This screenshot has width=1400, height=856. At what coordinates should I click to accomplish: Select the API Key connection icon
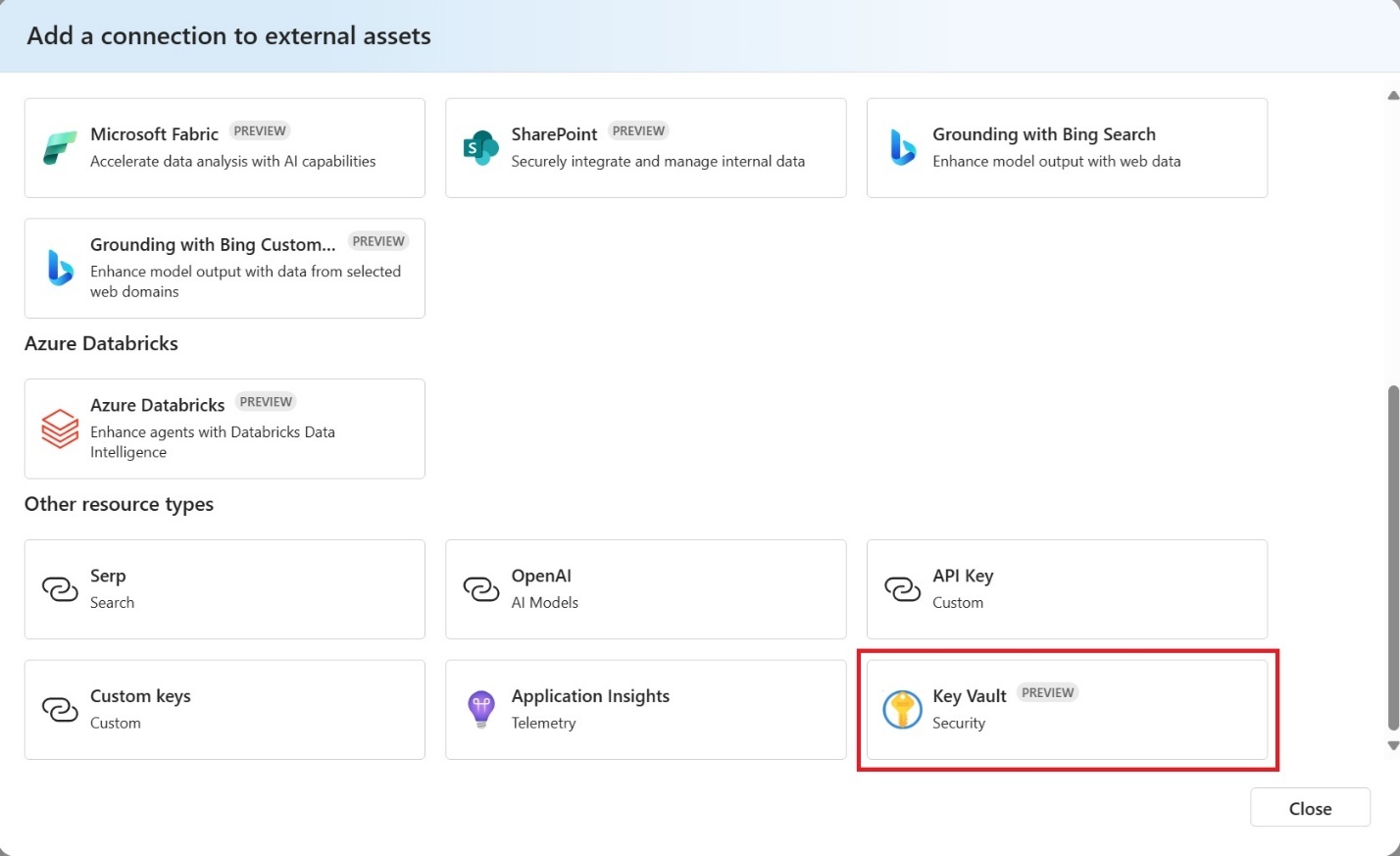(x=901, y=588)
